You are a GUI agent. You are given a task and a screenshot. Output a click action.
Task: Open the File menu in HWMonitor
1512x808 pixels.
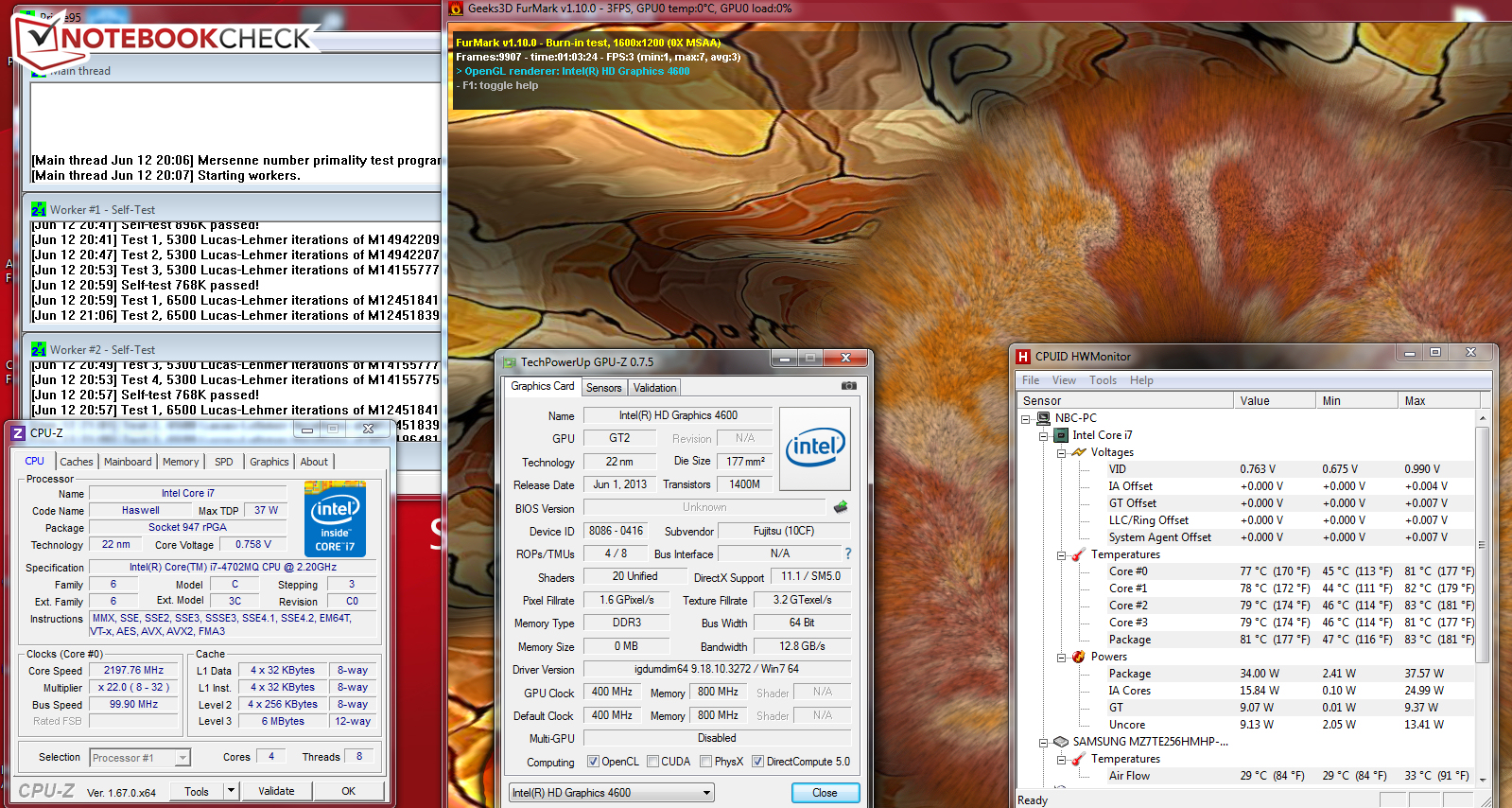click(1031, 380)
